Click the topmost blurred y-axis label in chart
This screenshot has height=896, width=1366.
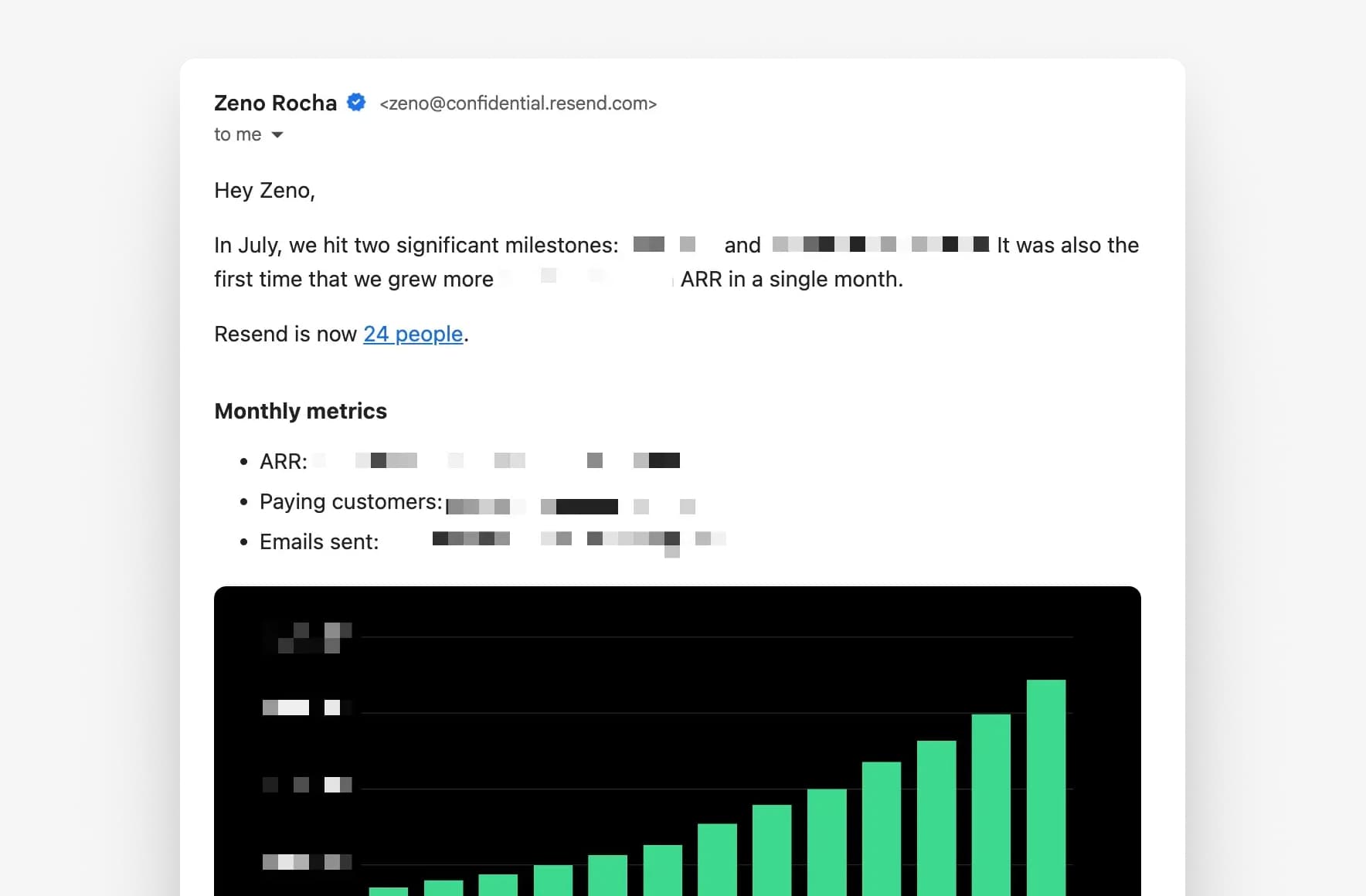[308, 637]
